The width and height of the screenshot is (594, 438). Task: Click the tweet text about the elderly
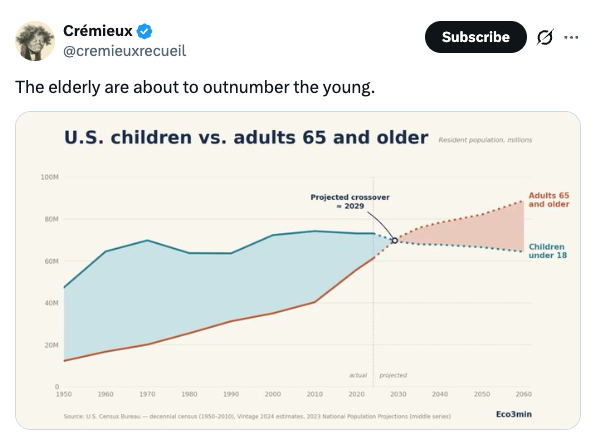point(195,87)
